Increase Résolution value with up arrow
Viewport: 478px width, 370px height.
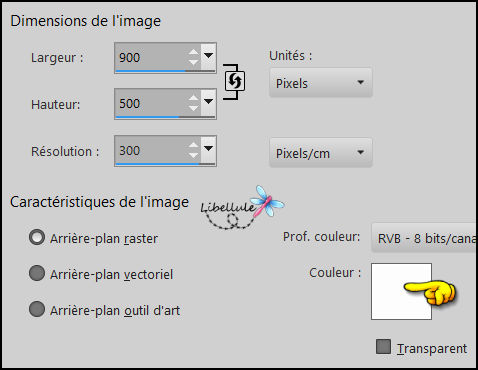pos(193,145)
